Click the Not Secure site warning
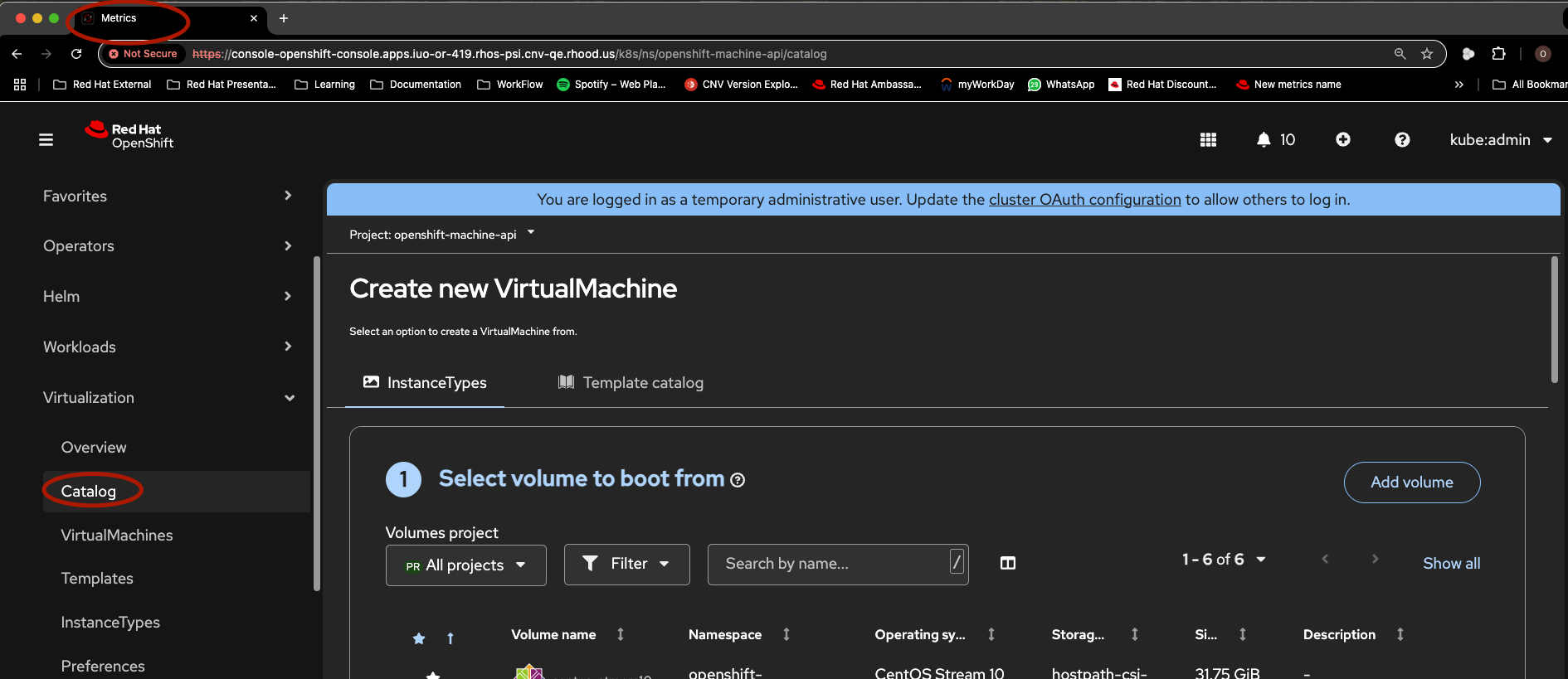 tap(143, 54)
